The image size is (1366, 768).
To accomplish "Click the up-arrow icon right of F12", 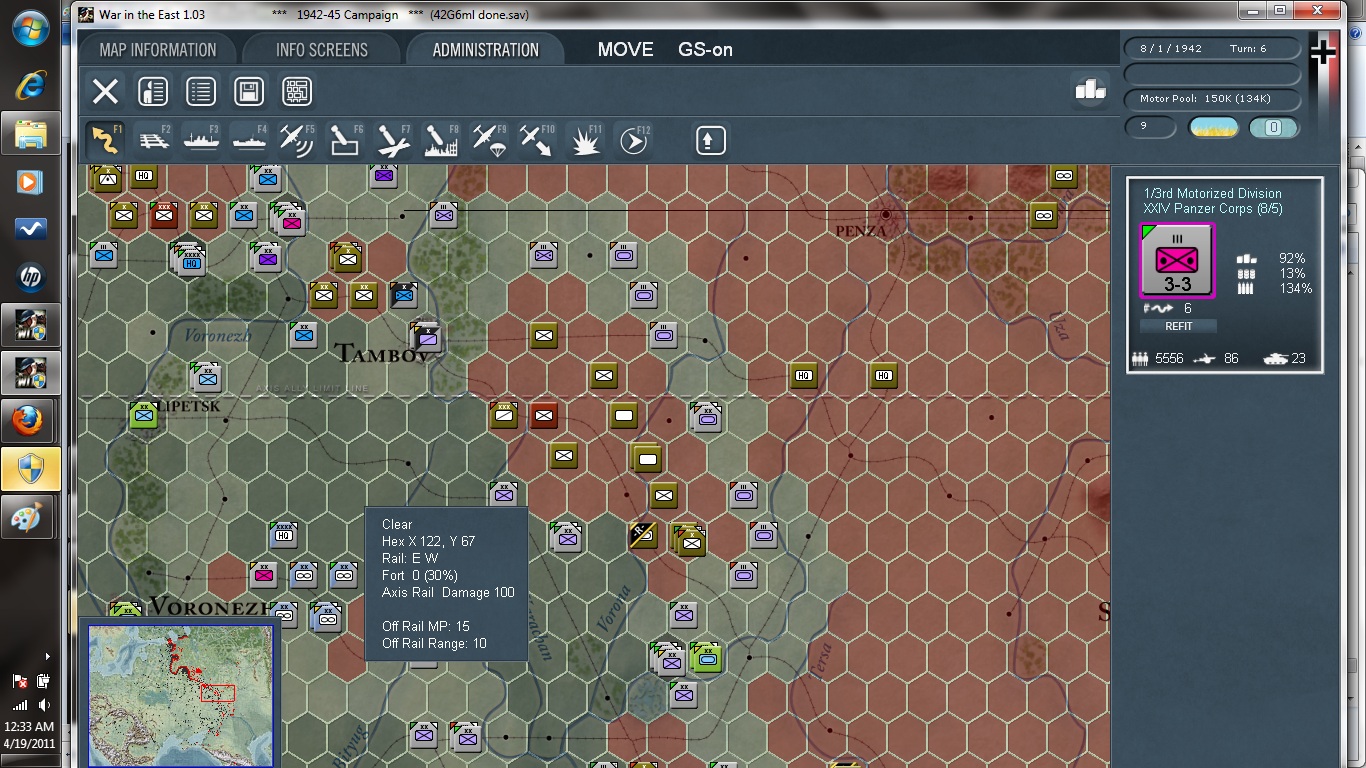I will [x=710, y=140].
